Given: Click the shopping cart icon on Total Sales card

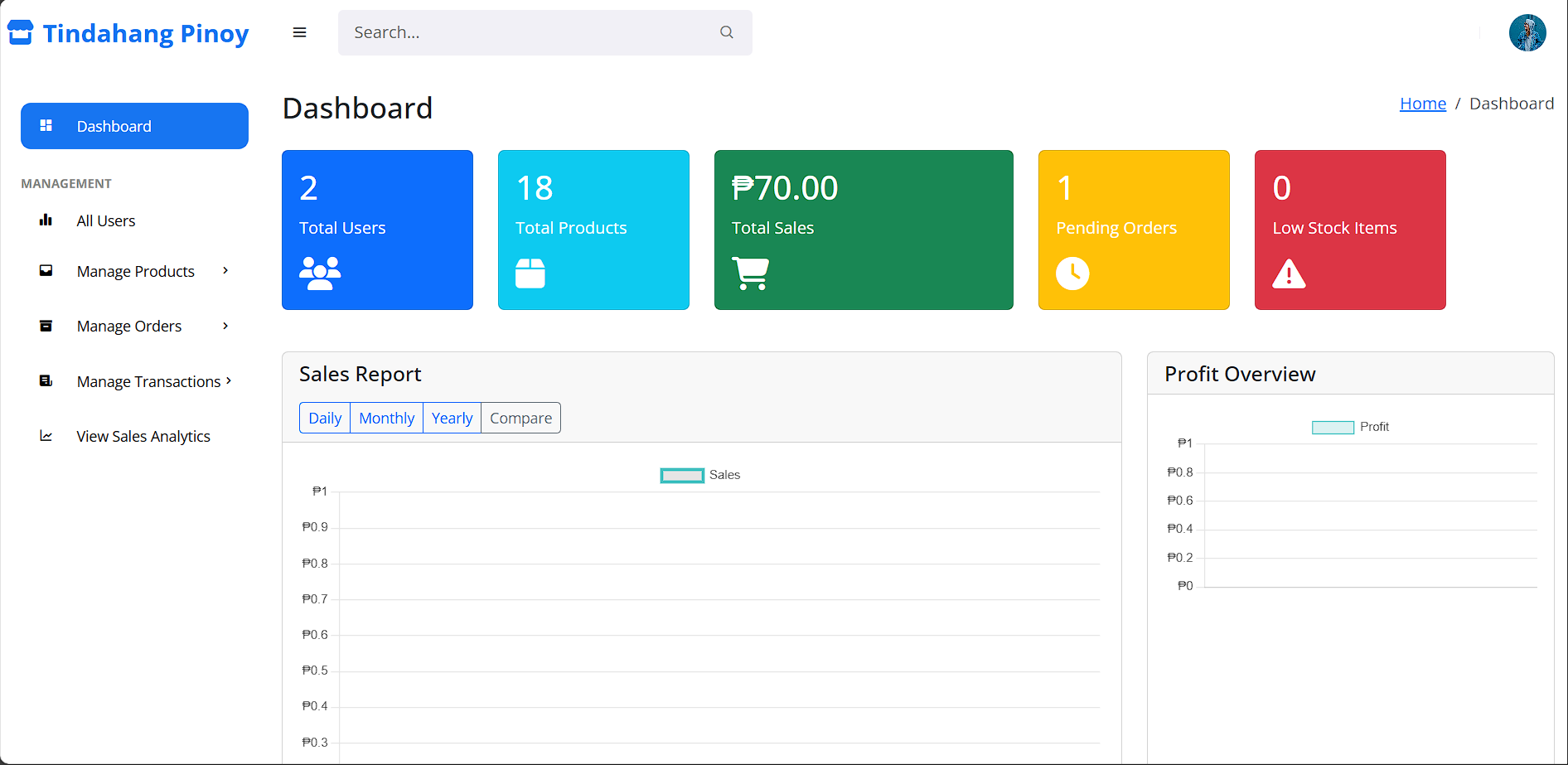Looking at the screenshot, I should point(751,274).
